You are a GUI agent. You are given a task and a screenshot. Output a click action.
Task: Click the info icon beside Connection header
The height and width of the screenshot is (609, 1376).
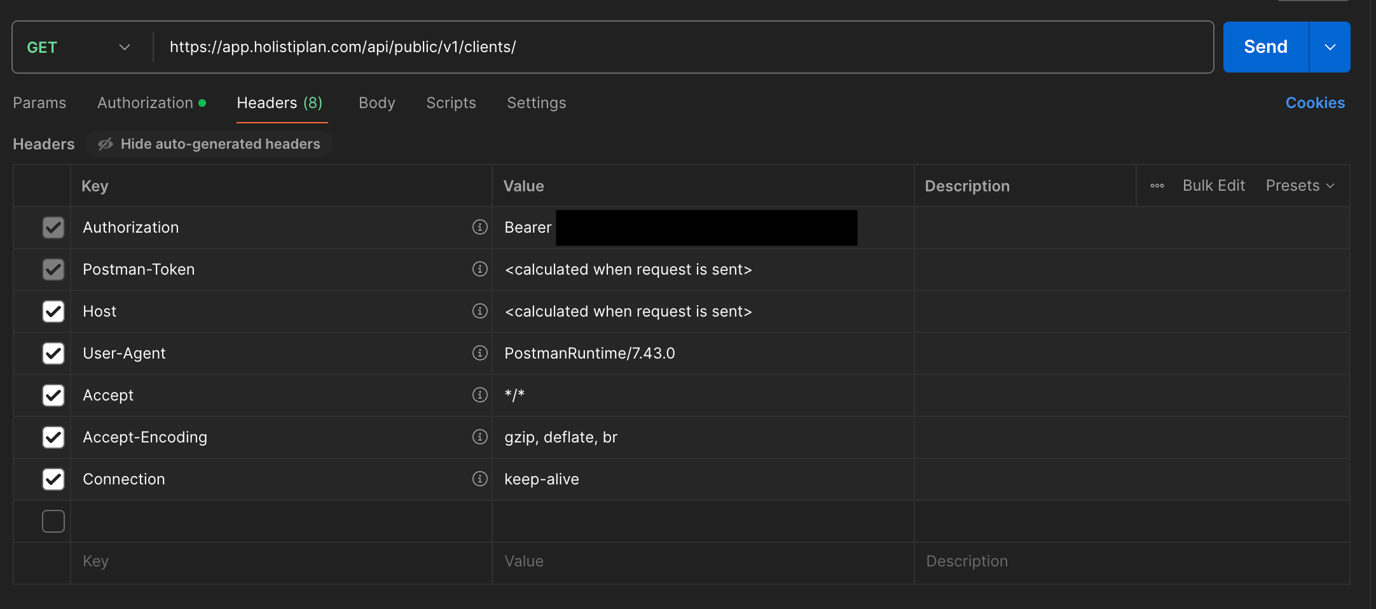coord(480,479)
